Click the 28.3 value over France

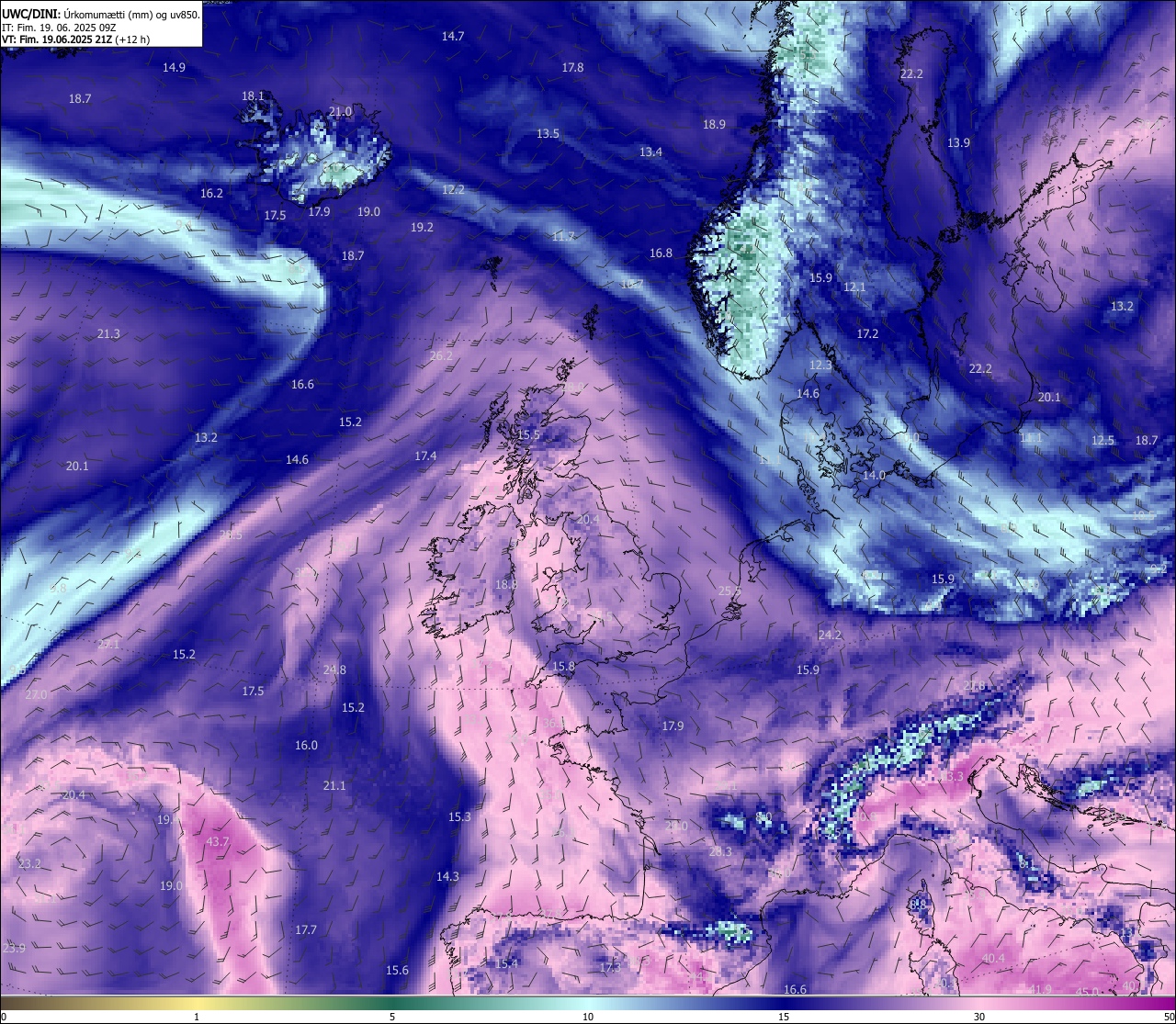[720, 851]
